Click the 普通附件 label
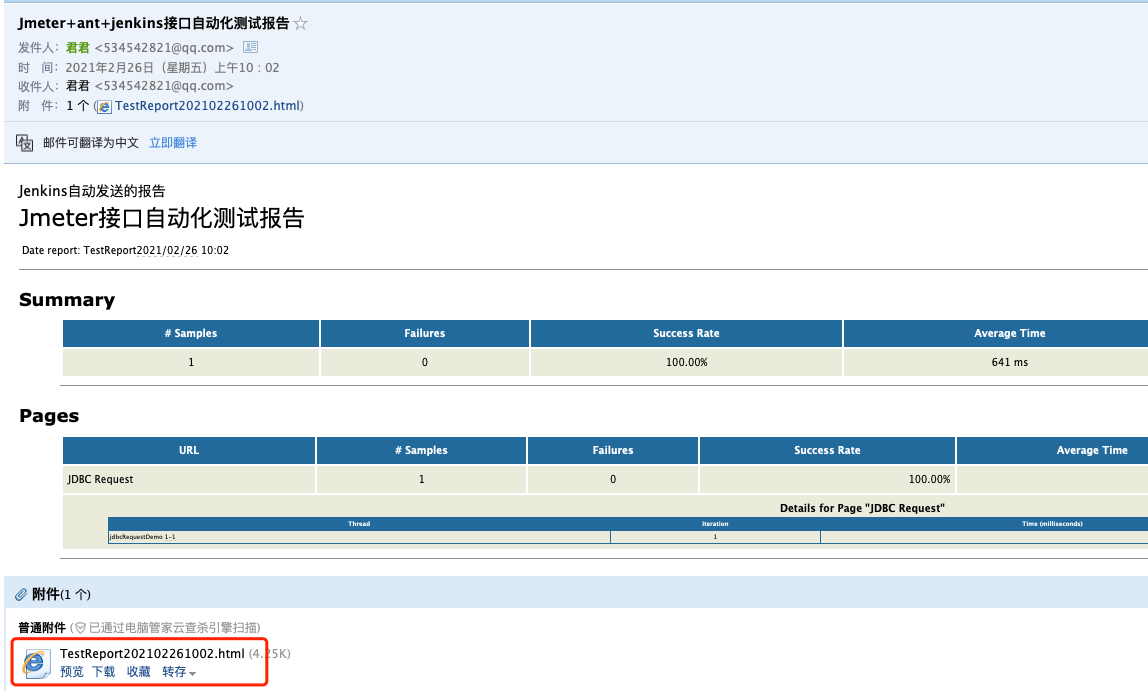The height and width of the screenshot is (691, 1148). point(42,627)
